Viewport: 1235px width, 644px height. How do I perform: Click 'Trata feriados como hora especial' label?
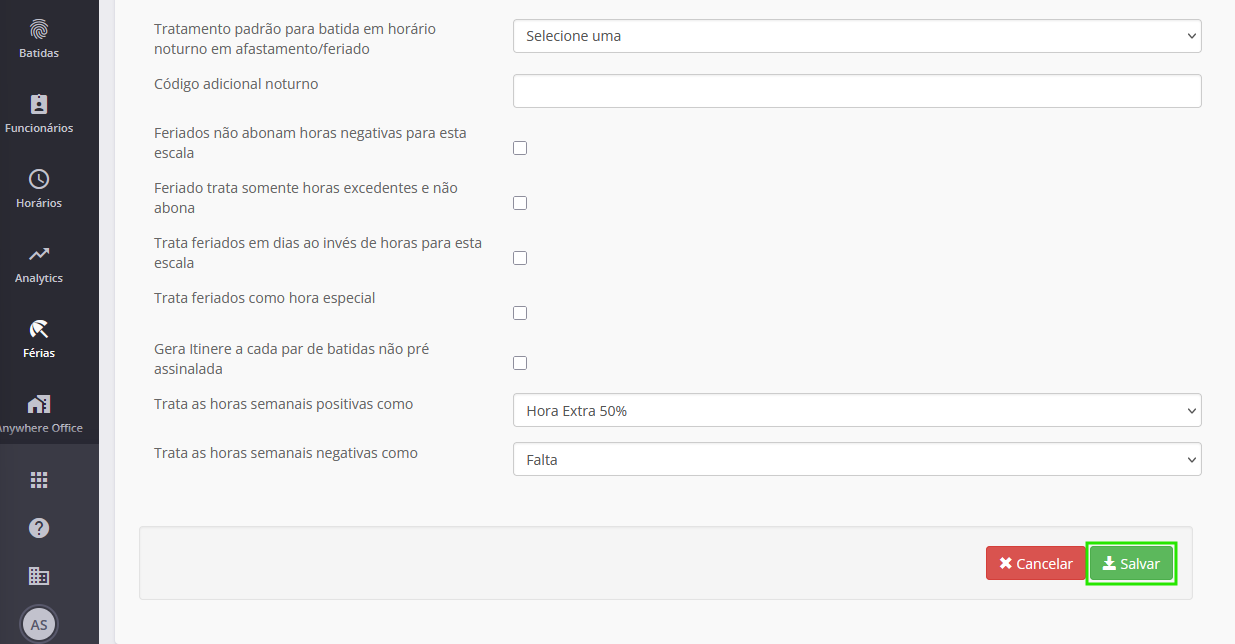point(265,298)
